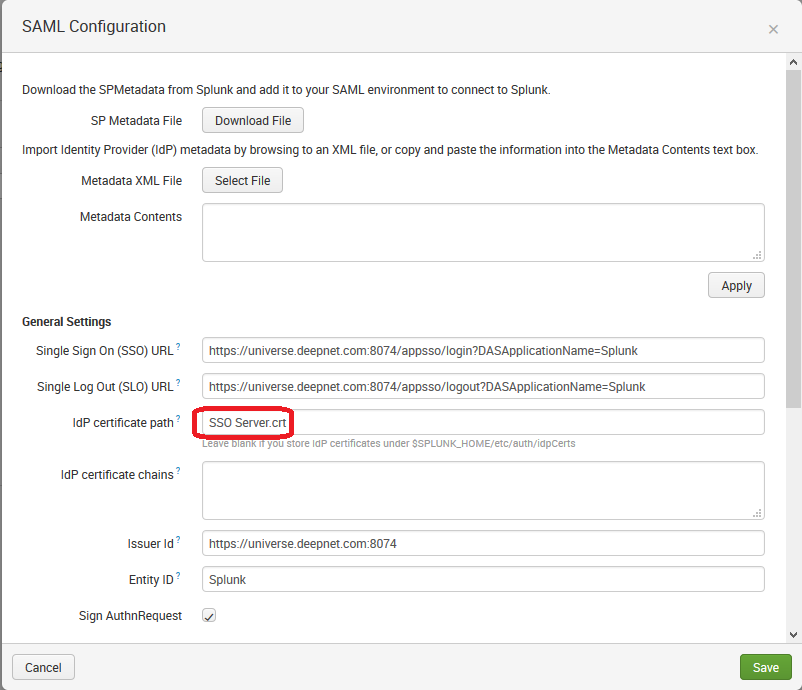The width and height of the screenshot is (802, 690).
Task: Click the Issuer Id input field
Action: point(483,543)
